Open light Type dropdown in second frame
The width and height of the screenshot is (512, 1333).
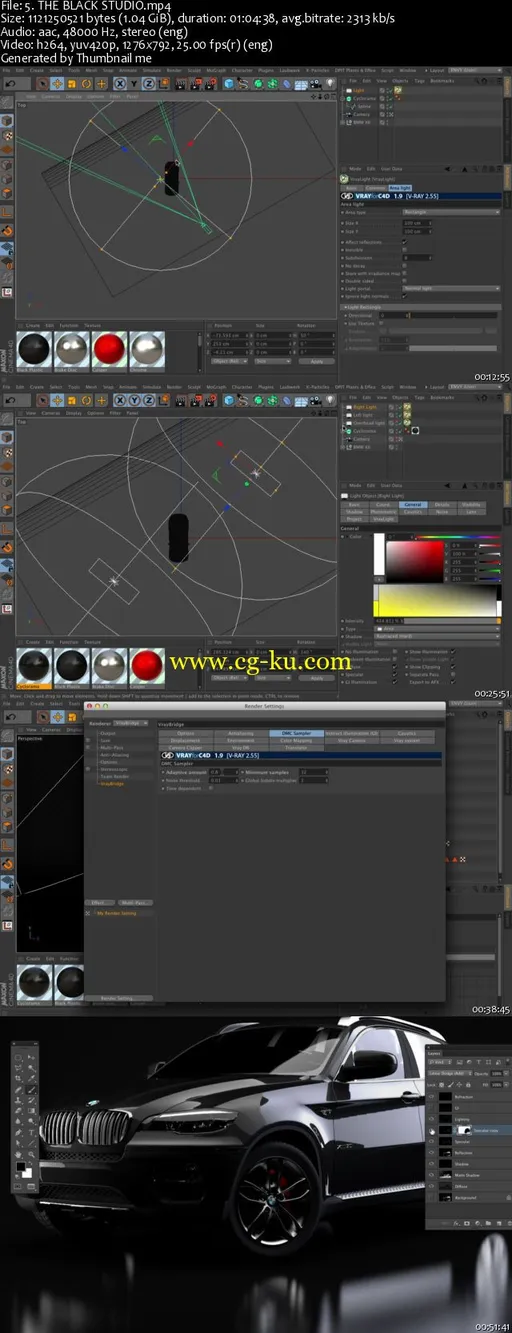[437, 629]
